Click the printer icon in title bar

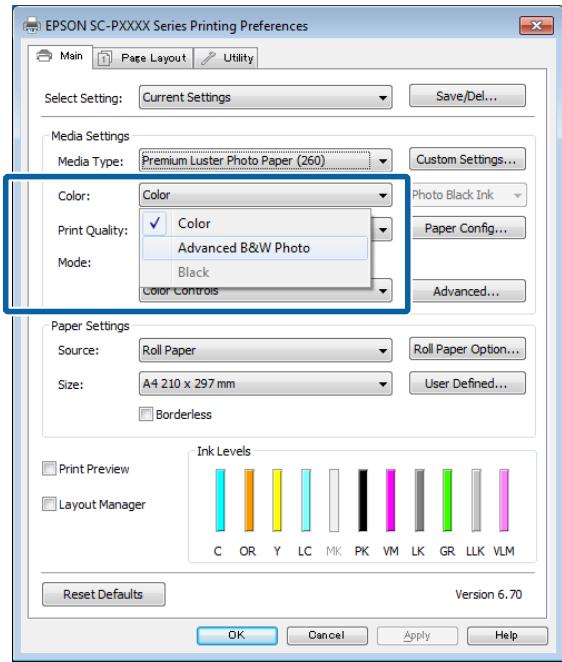32,26
